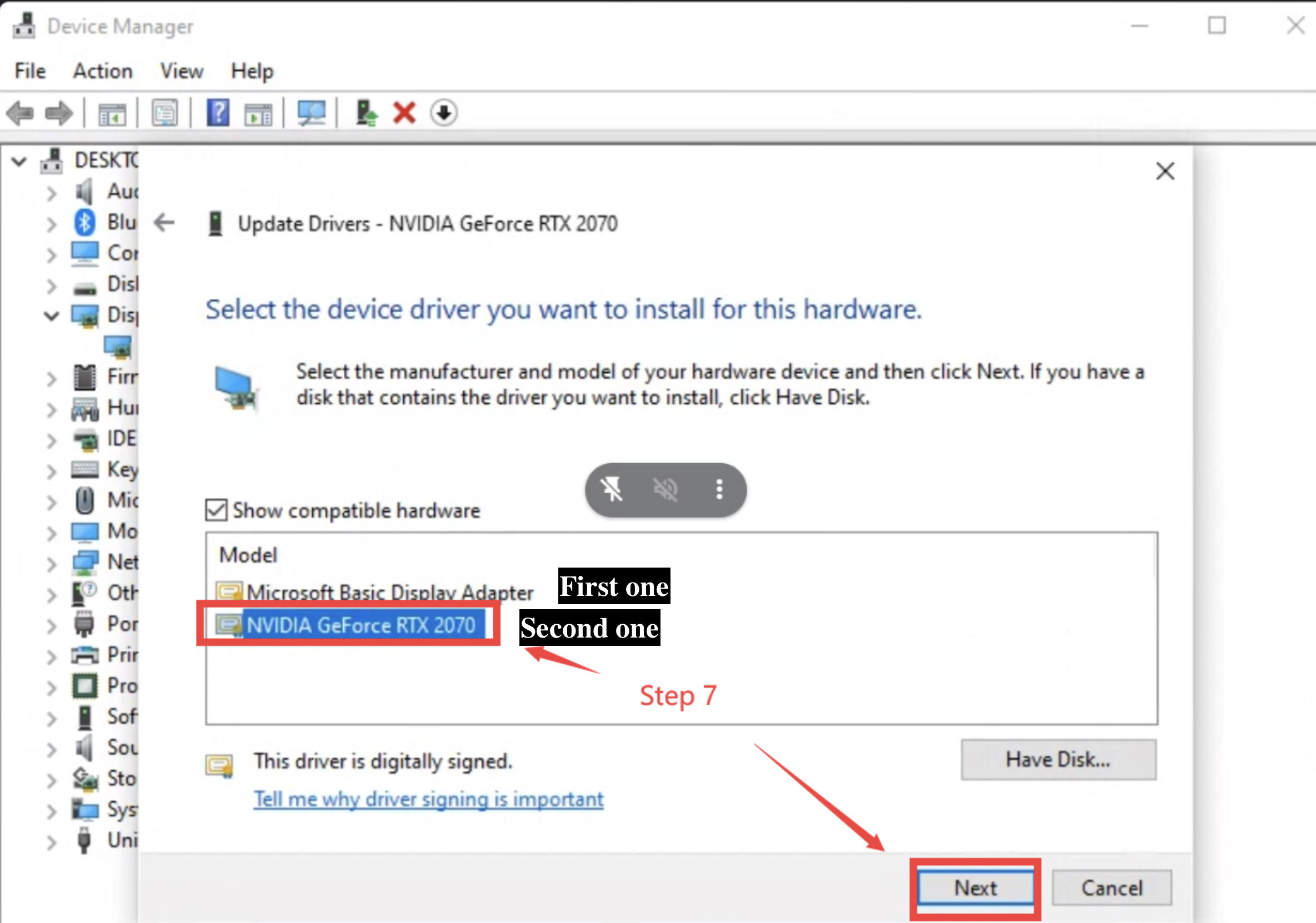Click the Print queues printer icon
The image size is (1316, 923).
pos(85,654)
